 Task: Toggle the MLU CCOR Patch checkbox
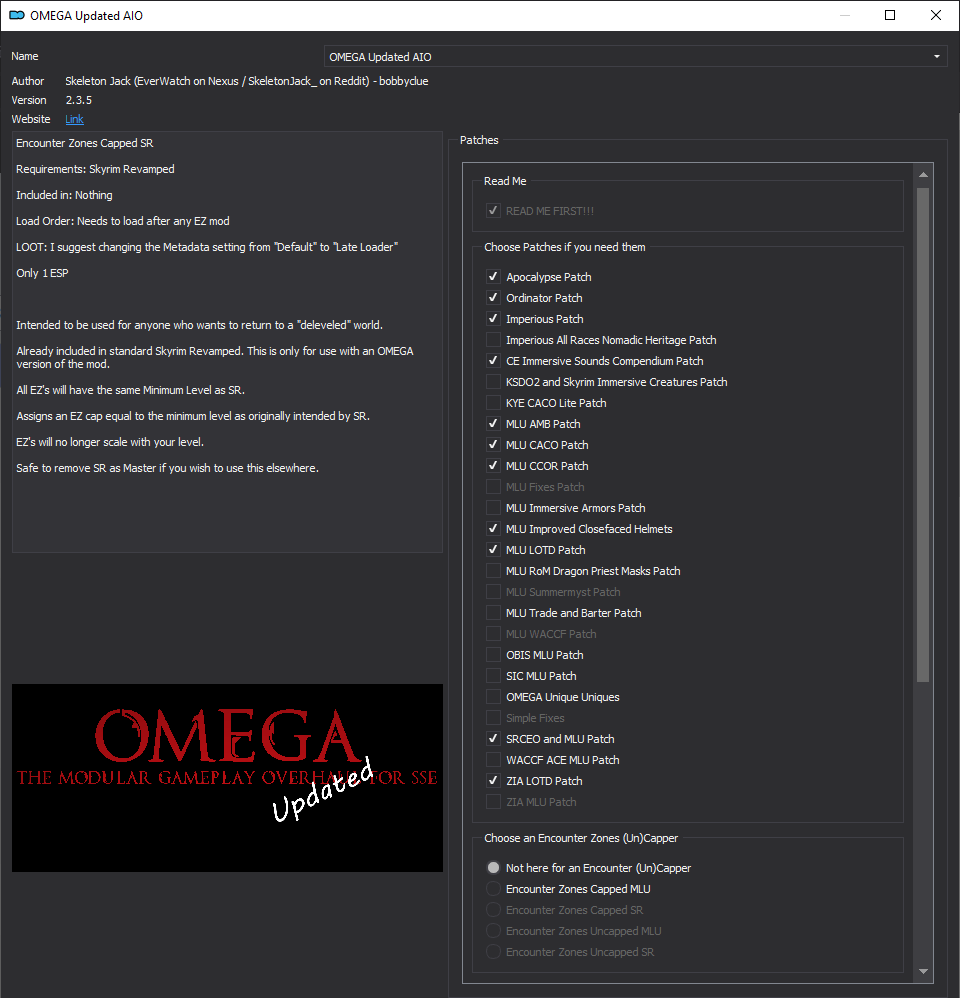493,466
